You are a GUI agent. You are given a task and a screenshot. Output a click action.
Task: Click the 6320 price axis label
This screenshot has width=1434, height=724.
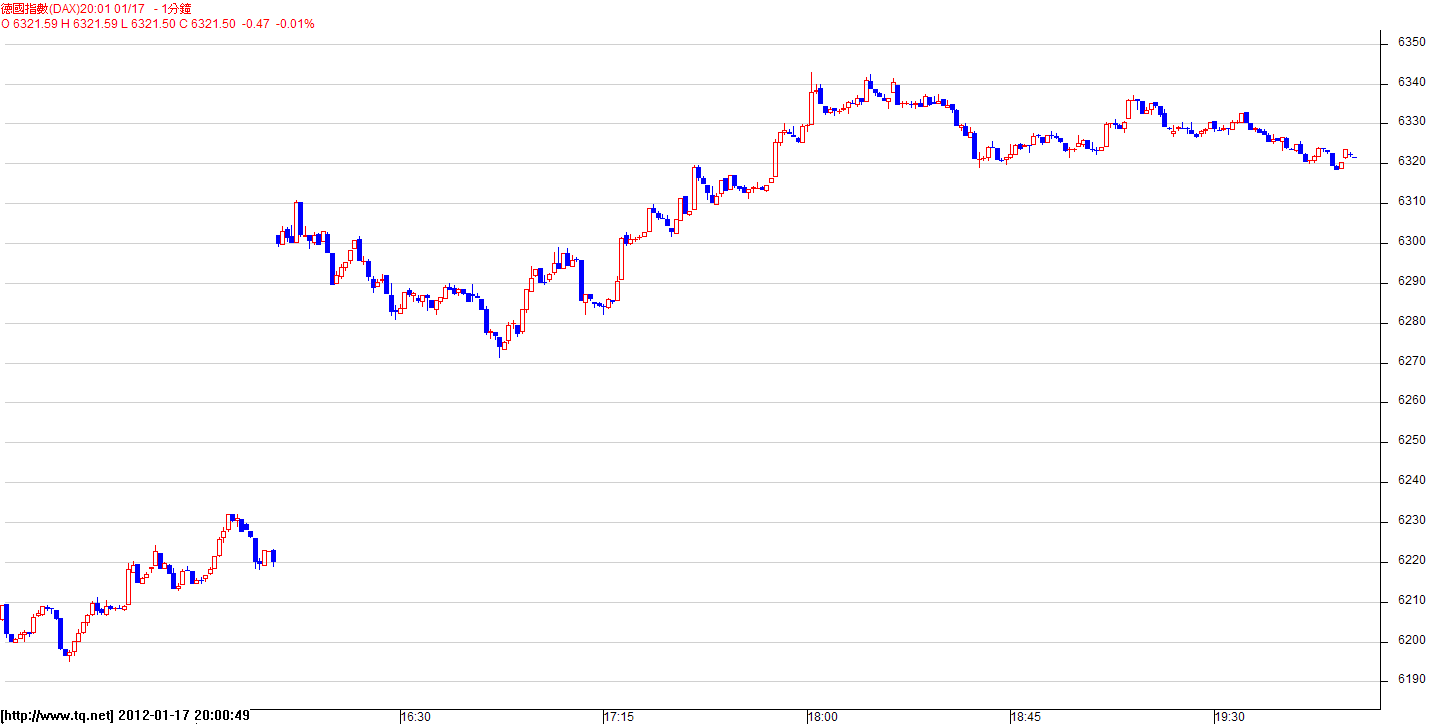coord(1411,161)
